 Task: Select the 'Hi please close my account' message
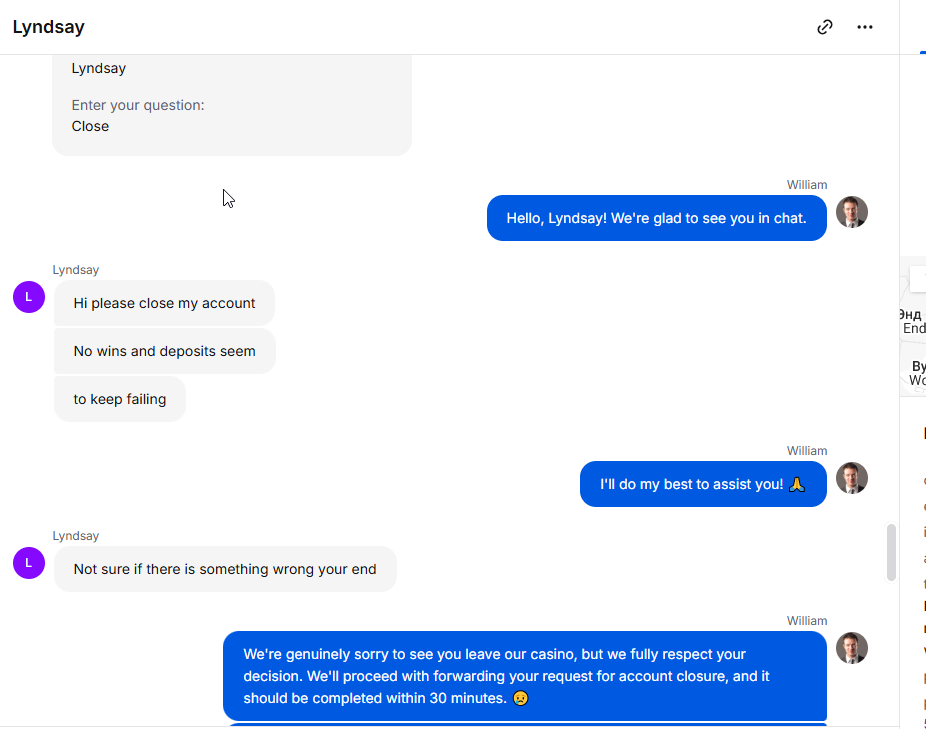coord(164,303)
